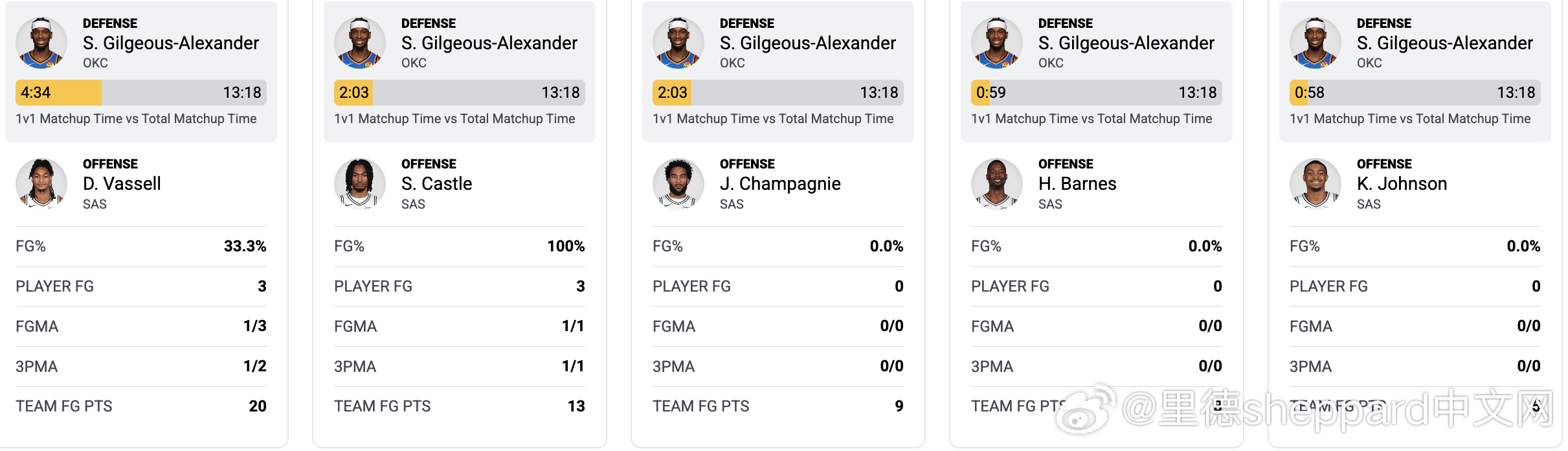This screenshot has width=1568, height=451.
Task: Click D. Vassell's player headshot
Action: pos(41,184)
